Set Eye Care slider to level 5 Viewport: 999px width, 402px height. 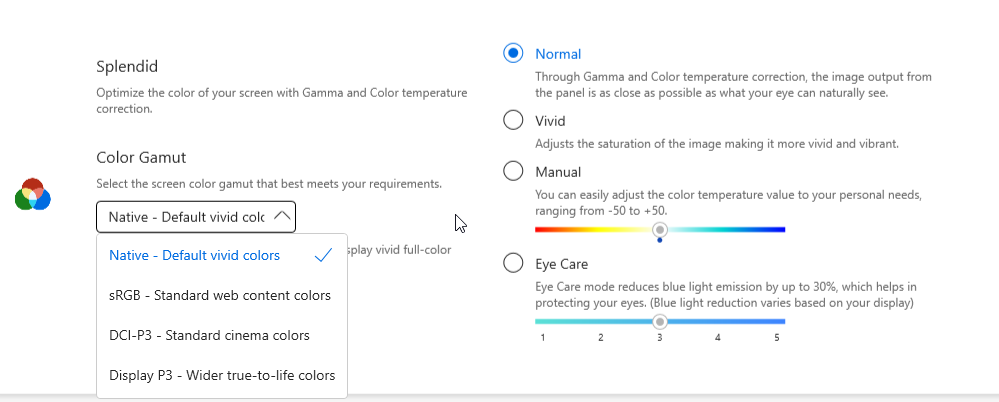click(x=777, y=321)
